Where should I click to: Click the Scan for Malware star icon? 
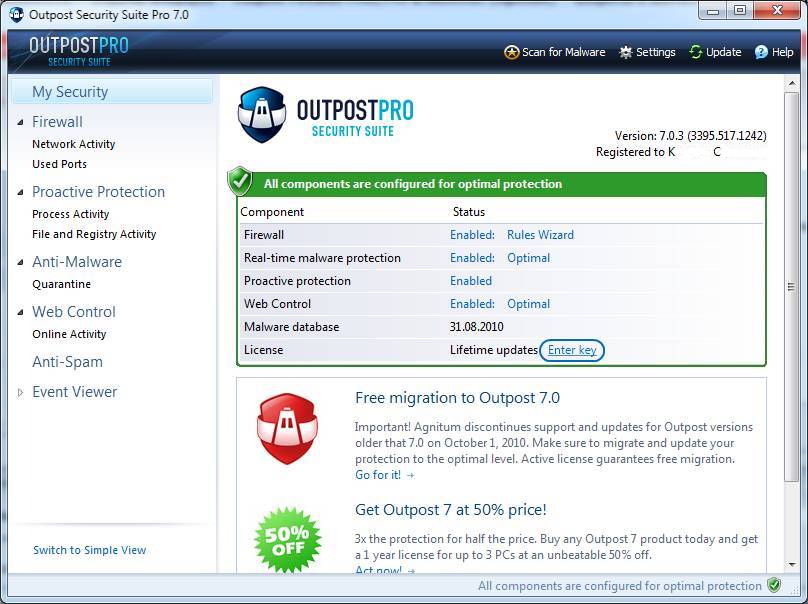511,52
